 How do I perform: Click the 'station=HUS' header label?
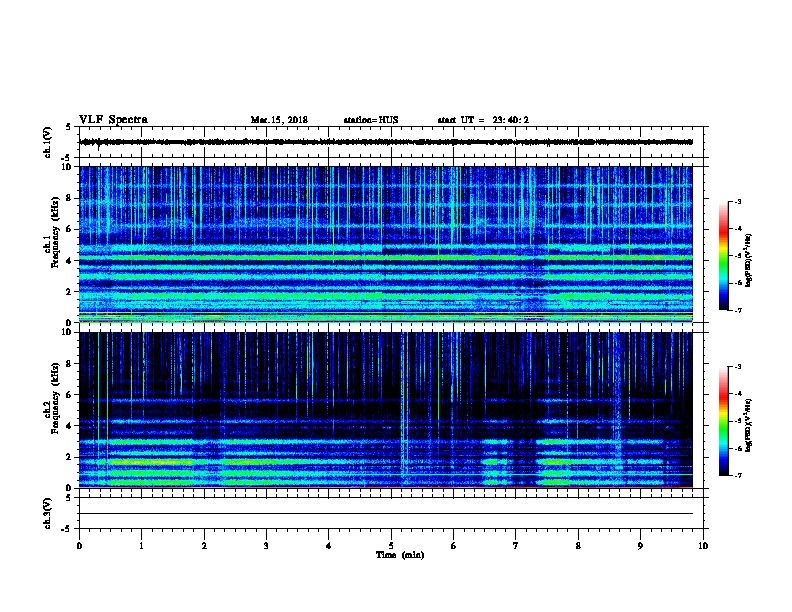click(x=371, y=120)
